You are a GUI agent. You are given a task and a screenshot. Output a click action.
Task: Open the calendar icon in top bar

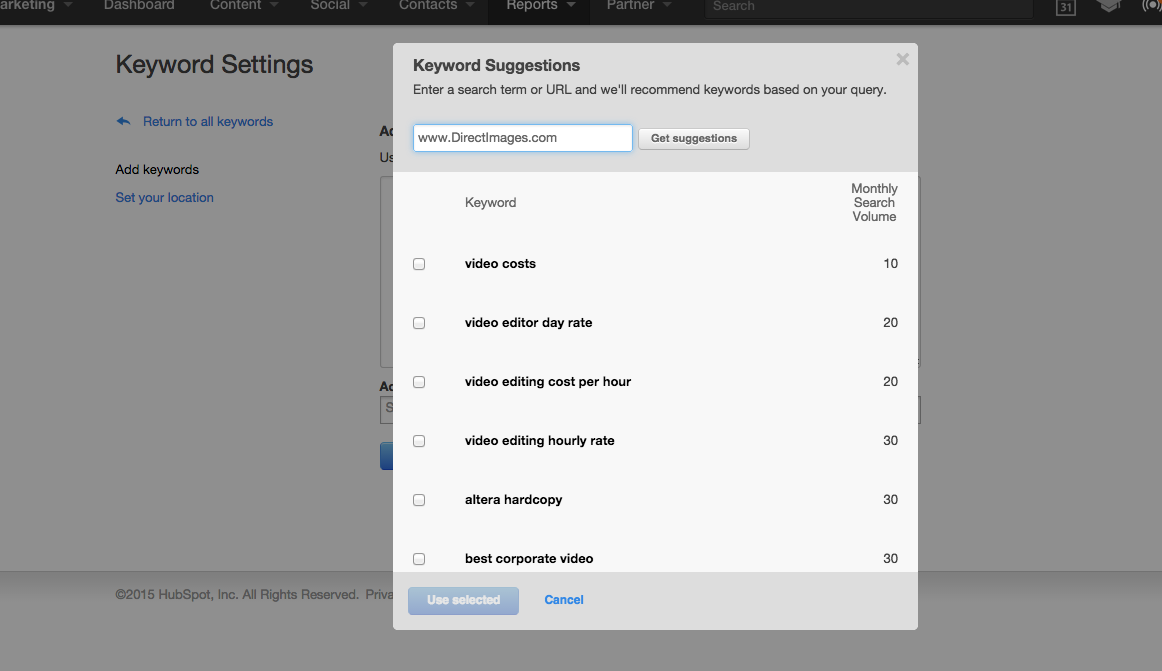pos(1066,7)
